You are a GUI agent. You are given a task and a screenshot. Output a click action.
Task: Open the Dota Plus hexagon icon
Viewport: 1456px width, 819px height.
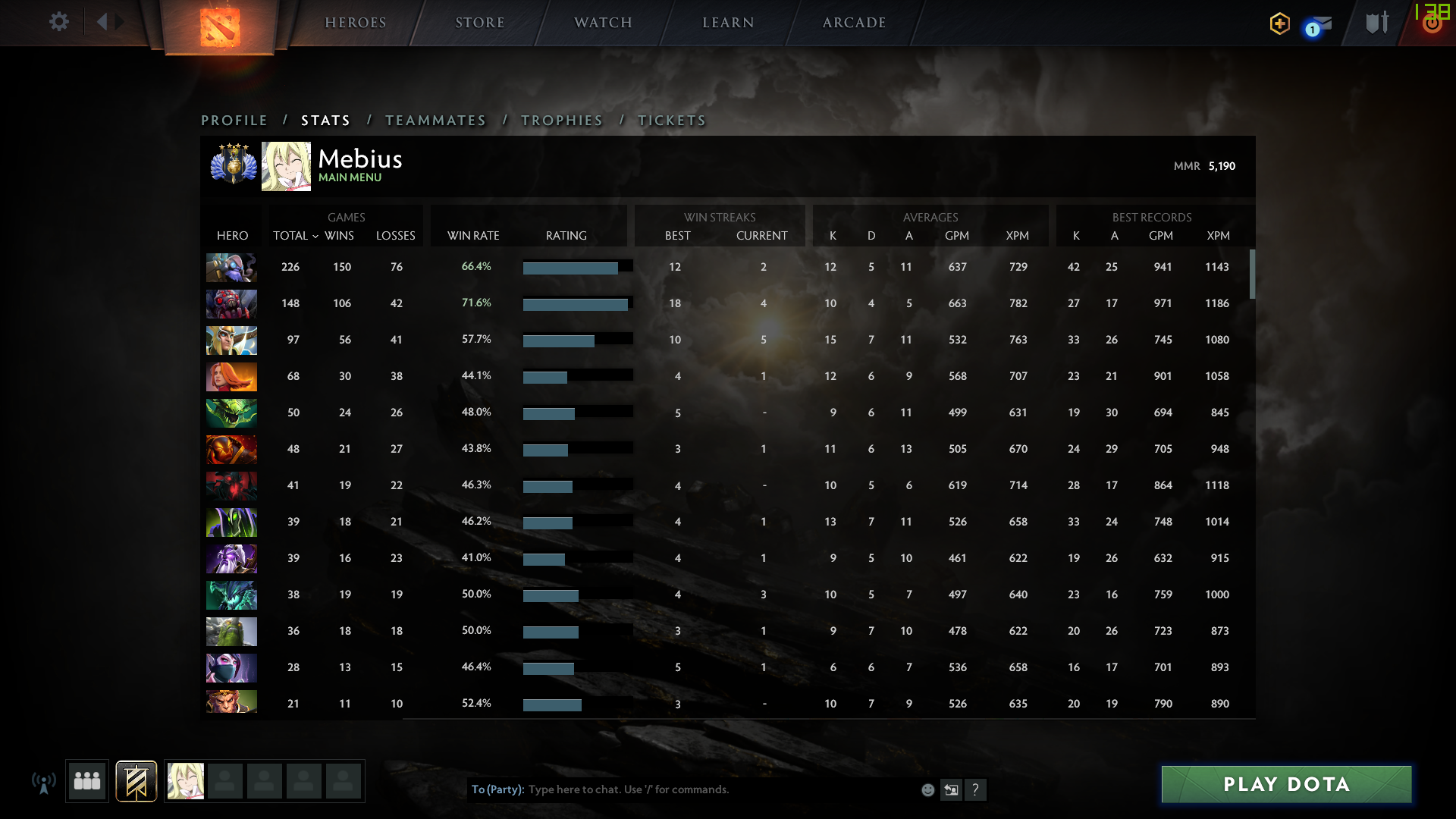(1279, 24)
